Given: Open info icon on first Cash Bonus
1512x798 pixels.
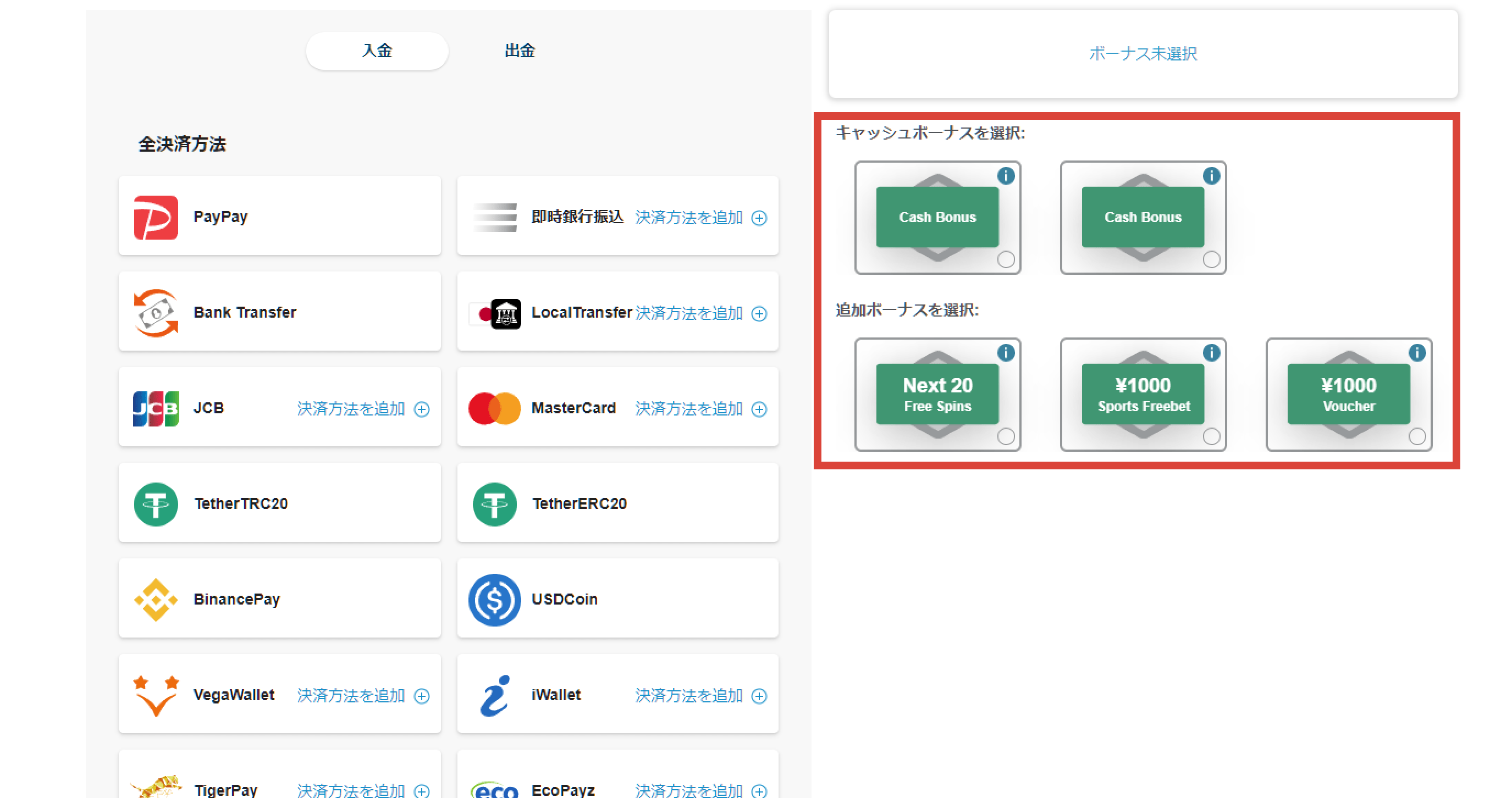Looking at the screenshot, I should click(x=1006, y=175).
